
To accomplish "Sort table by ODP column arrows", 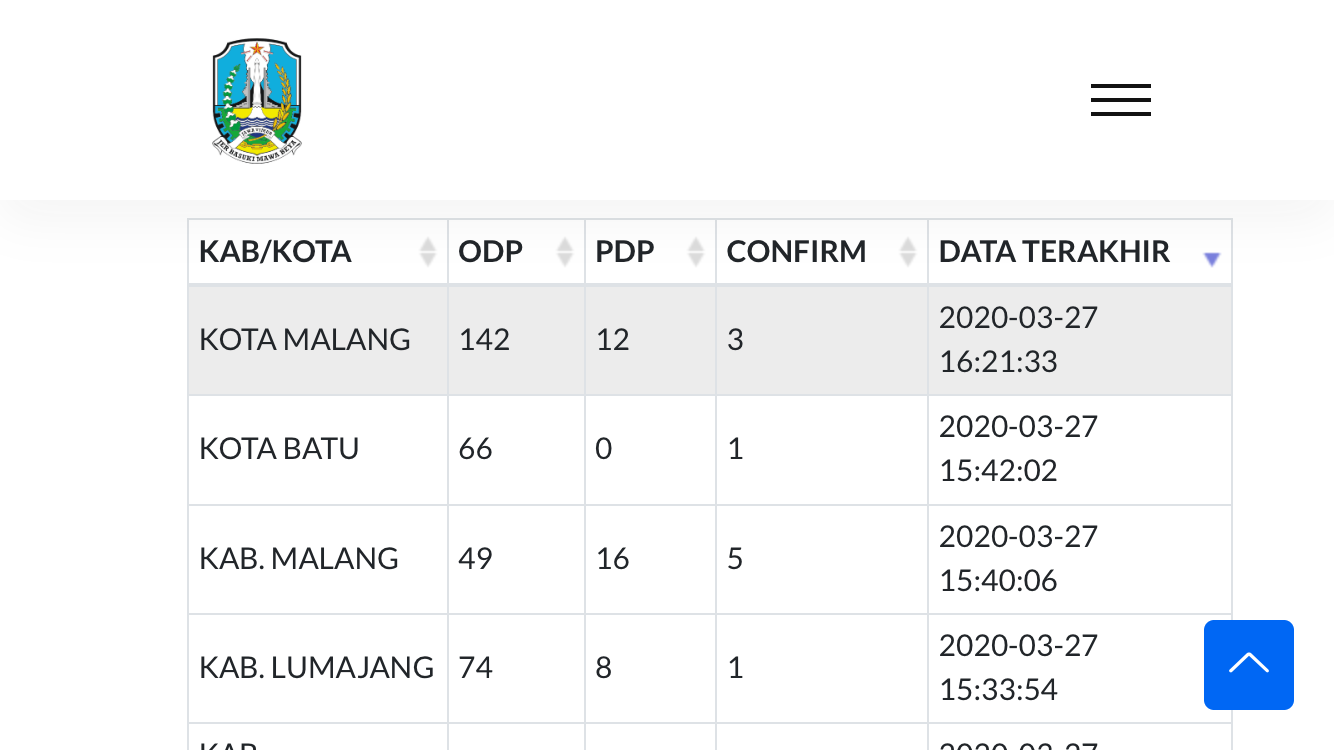I will [565, 252].
